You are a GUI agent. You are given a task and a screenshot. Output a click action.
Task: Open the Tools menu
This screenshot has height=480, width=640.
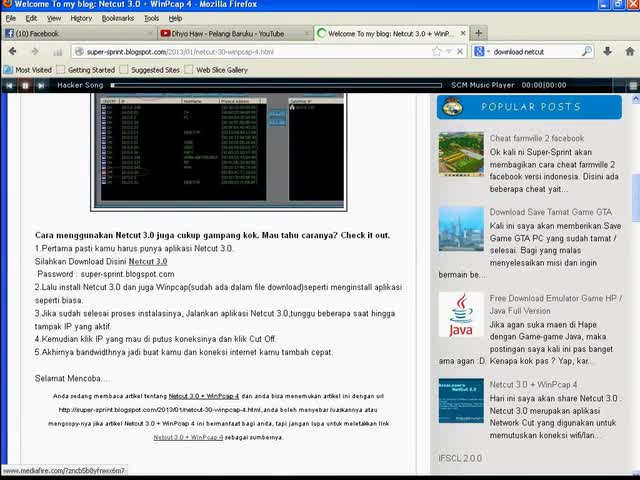(151, 18)
